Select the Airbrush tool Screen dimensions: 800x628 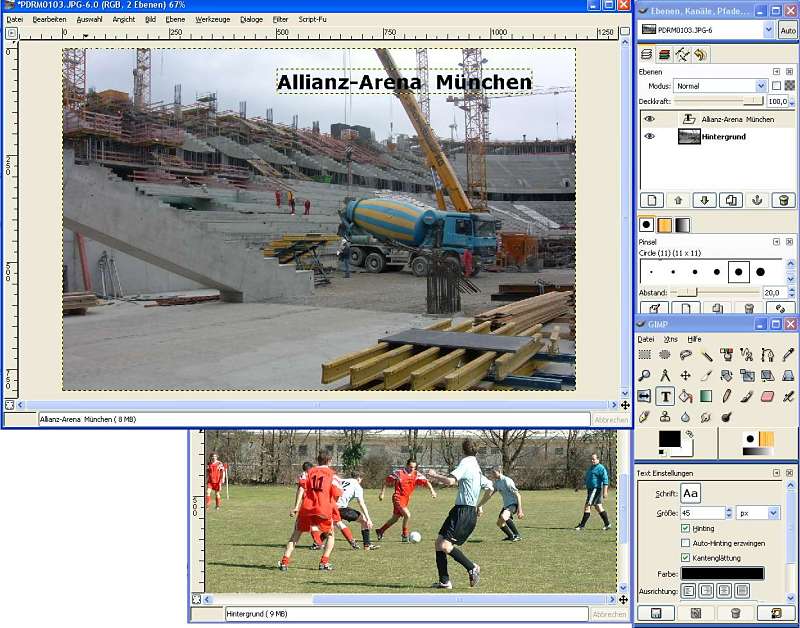[x=788, y=396]
